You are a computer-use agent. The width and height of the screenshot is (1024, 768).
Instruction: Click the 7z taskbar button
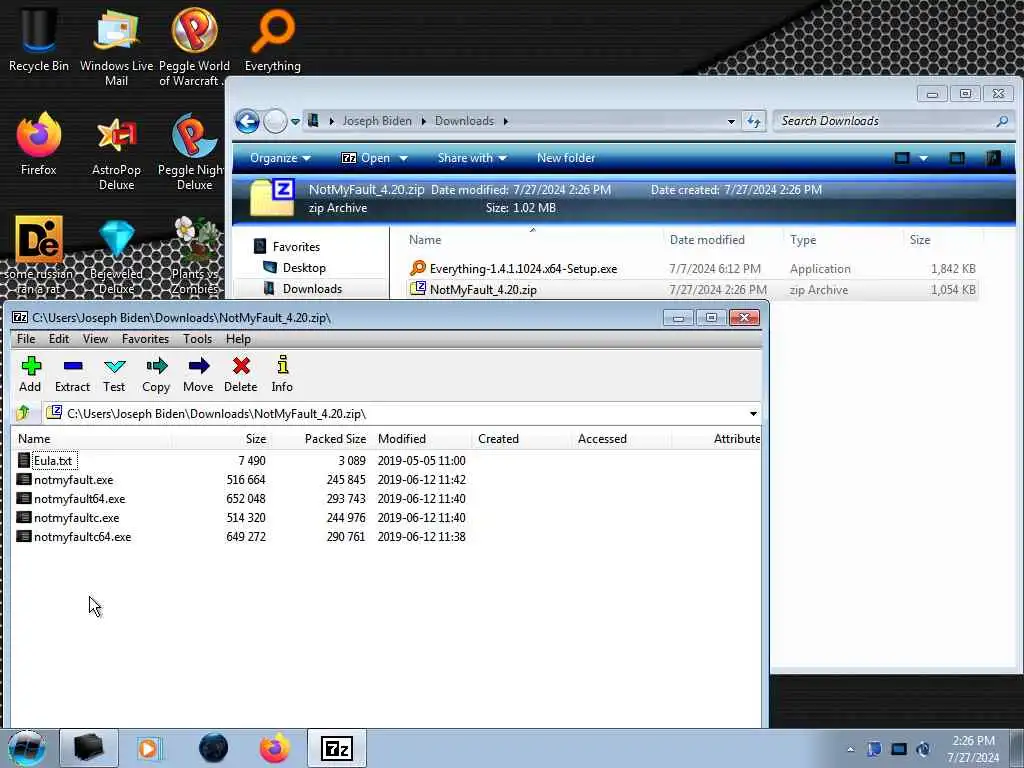tap(337, 748)
